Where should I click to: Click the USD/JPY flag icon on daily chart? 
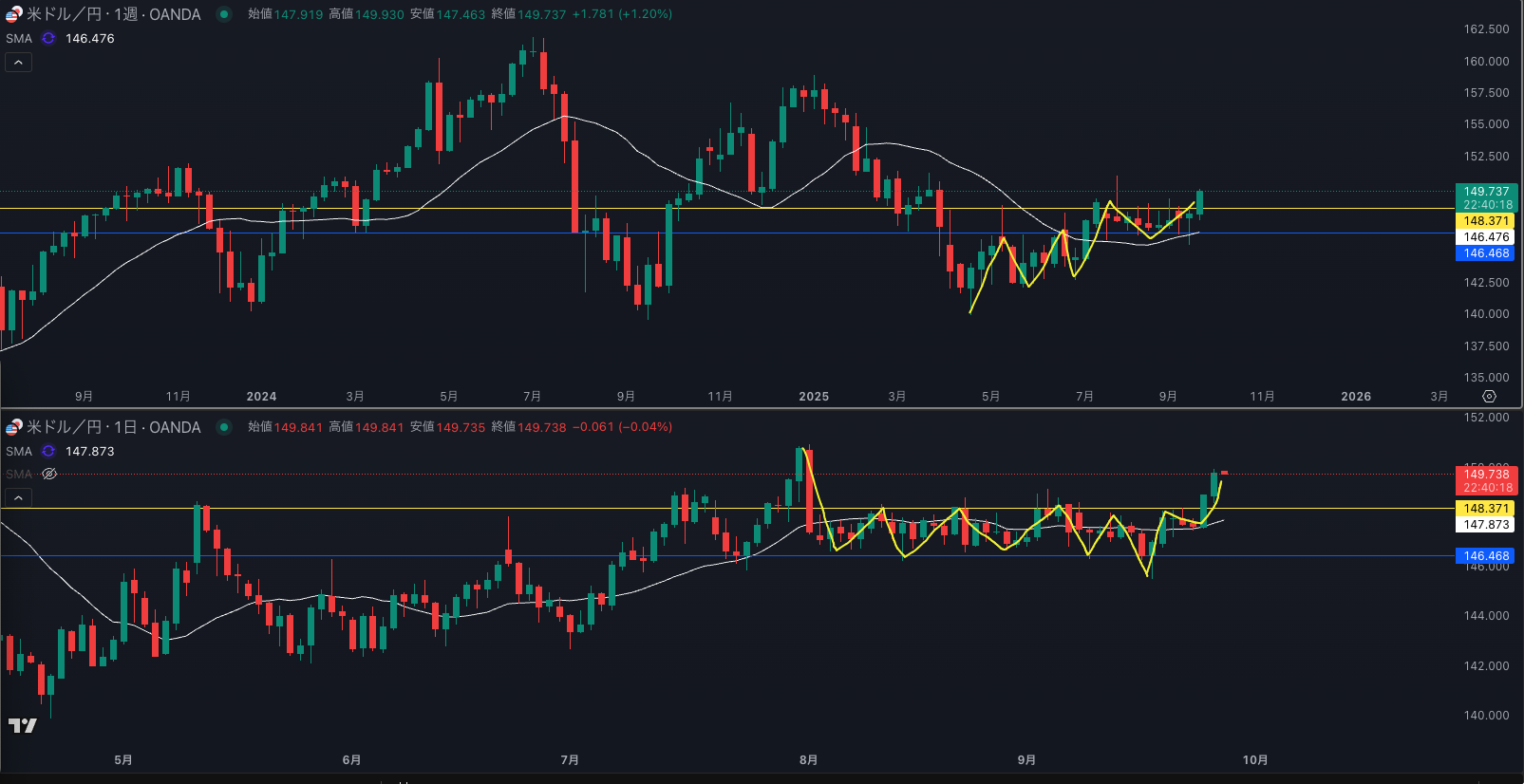[x=13, y=427]
